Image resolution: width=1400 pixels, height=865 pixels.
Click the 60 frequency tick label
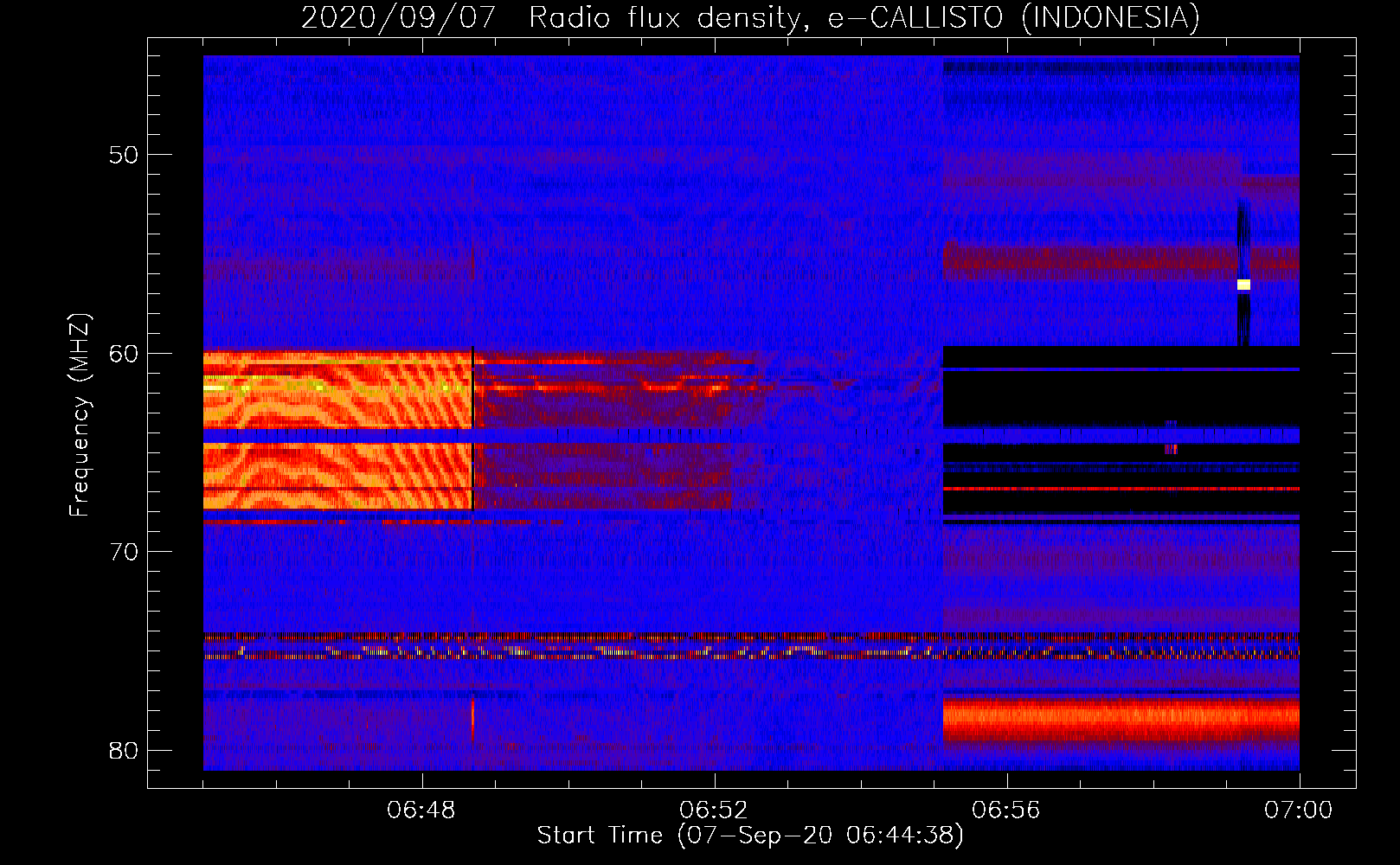[125, 354]
